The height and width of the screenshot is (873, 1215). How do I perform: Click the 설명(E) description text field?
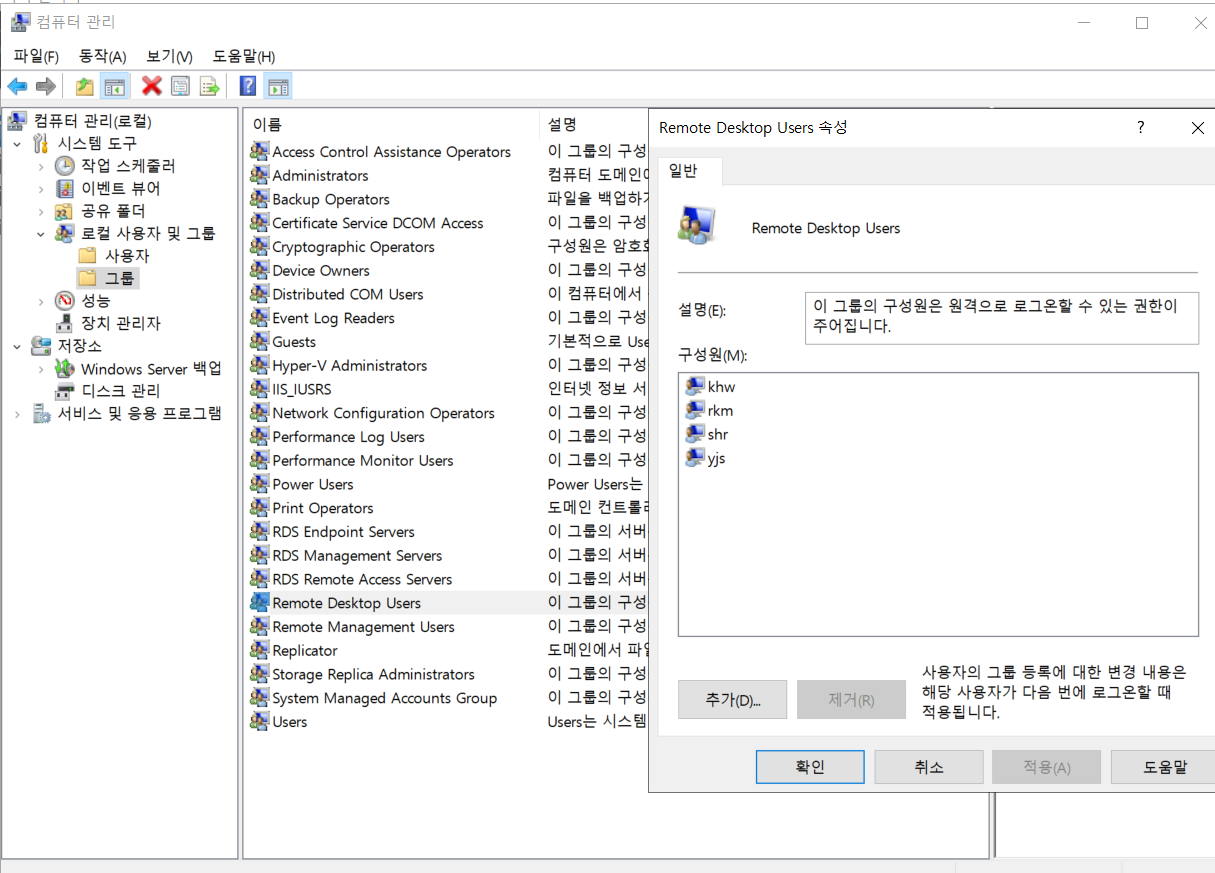click(x=1001, y=317)
